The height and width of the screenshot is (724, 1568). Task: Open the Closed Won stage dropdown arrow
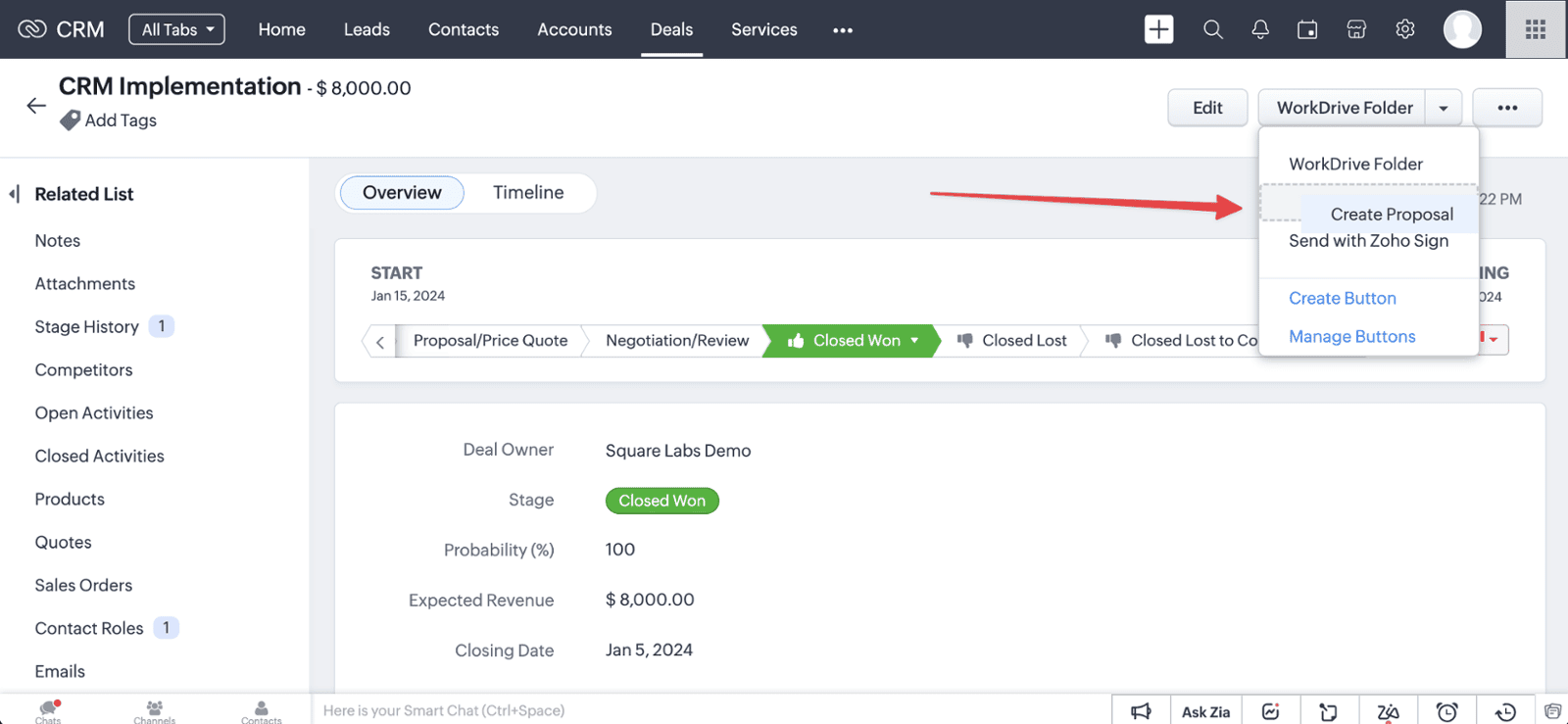tap(914, 340)
